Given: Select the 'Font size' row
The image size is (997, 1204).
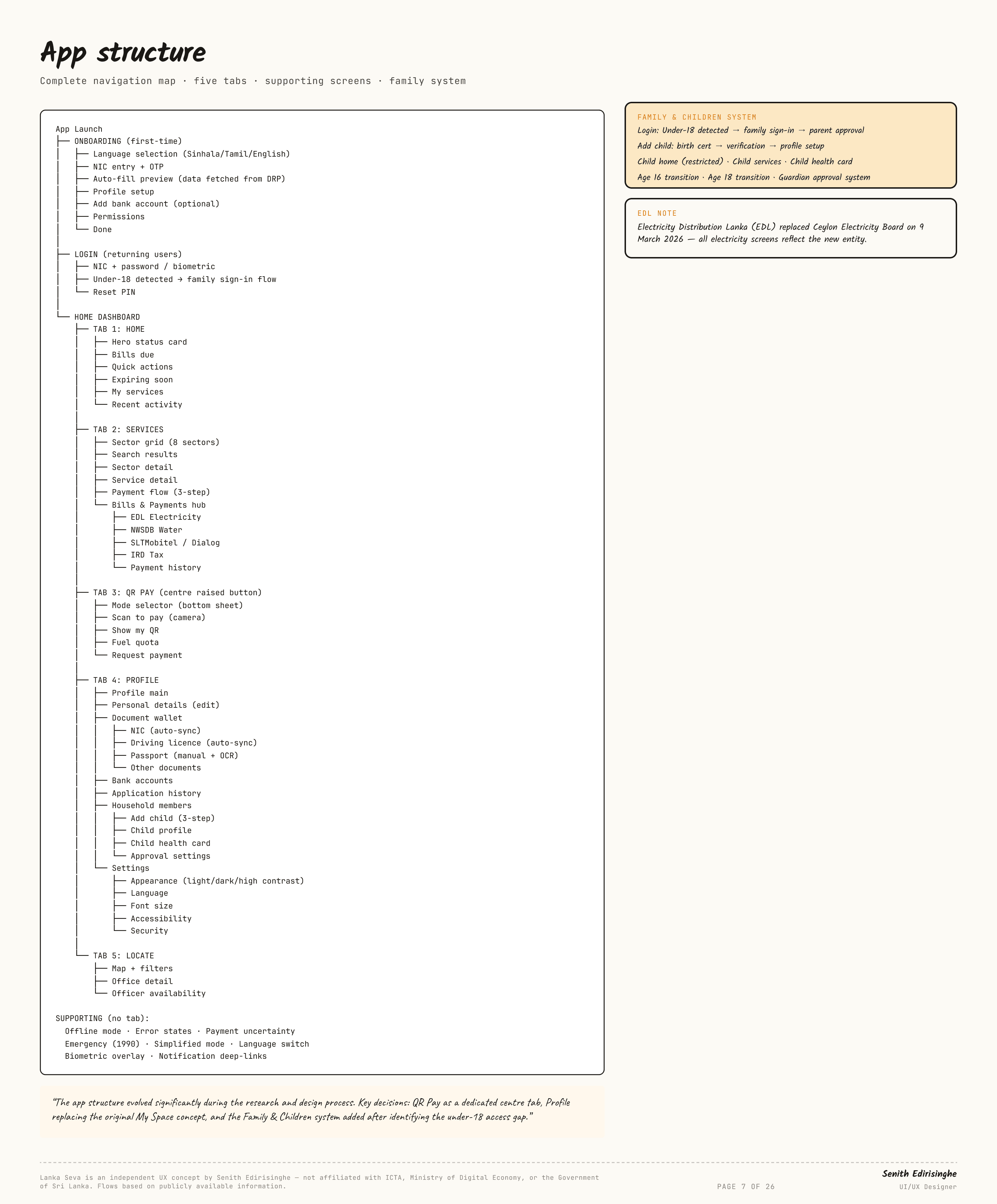Looking at the screenshot, I should [x=151, y=906].
